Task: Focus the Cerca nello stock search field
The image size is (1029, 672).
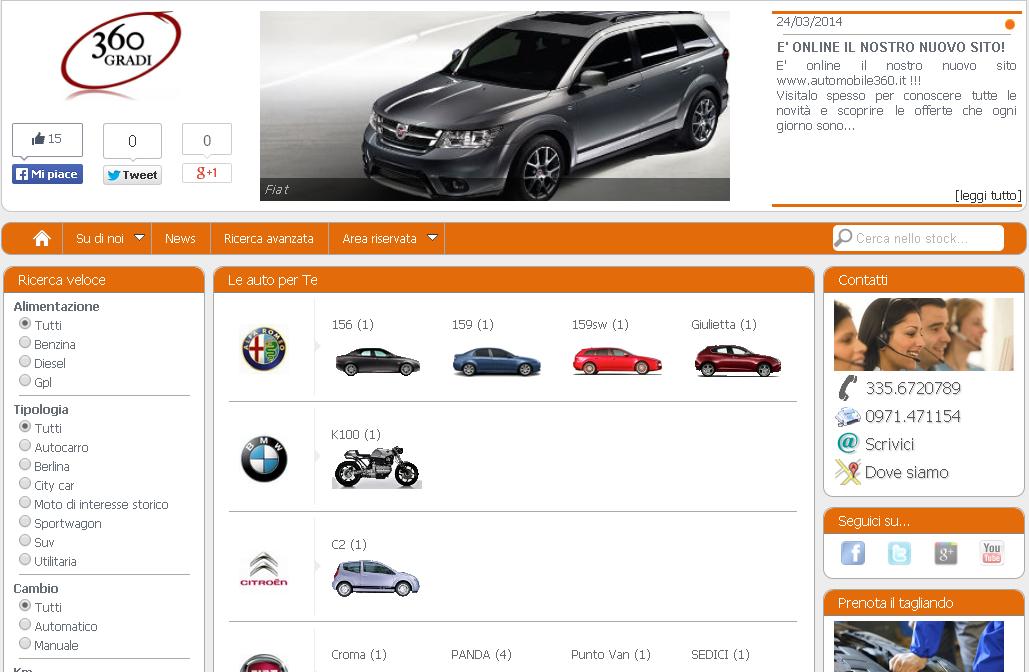Action: pos(919,238)
